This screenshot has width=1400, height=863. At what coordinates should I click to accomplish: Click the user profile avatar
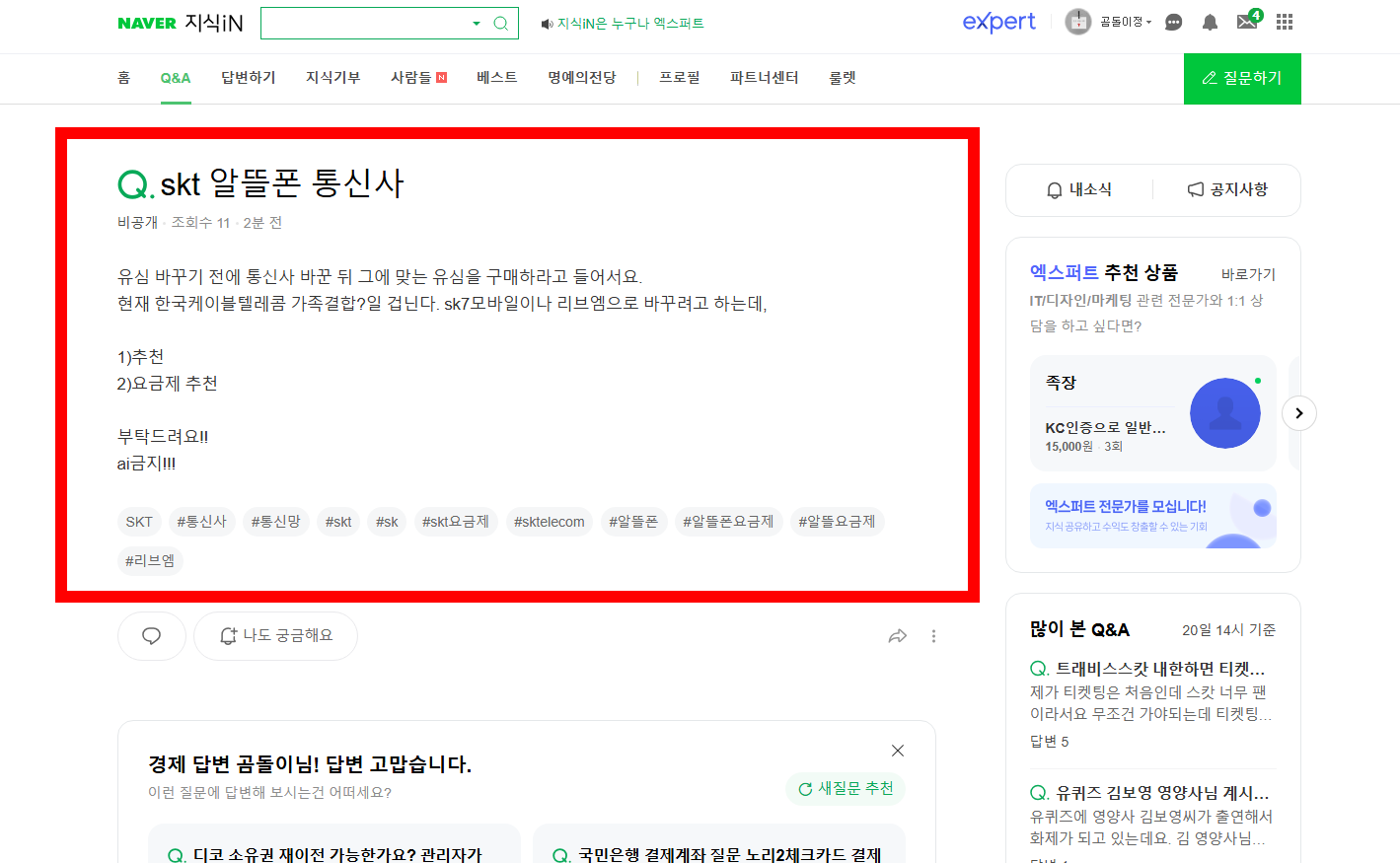click(x=1078, y=22)
